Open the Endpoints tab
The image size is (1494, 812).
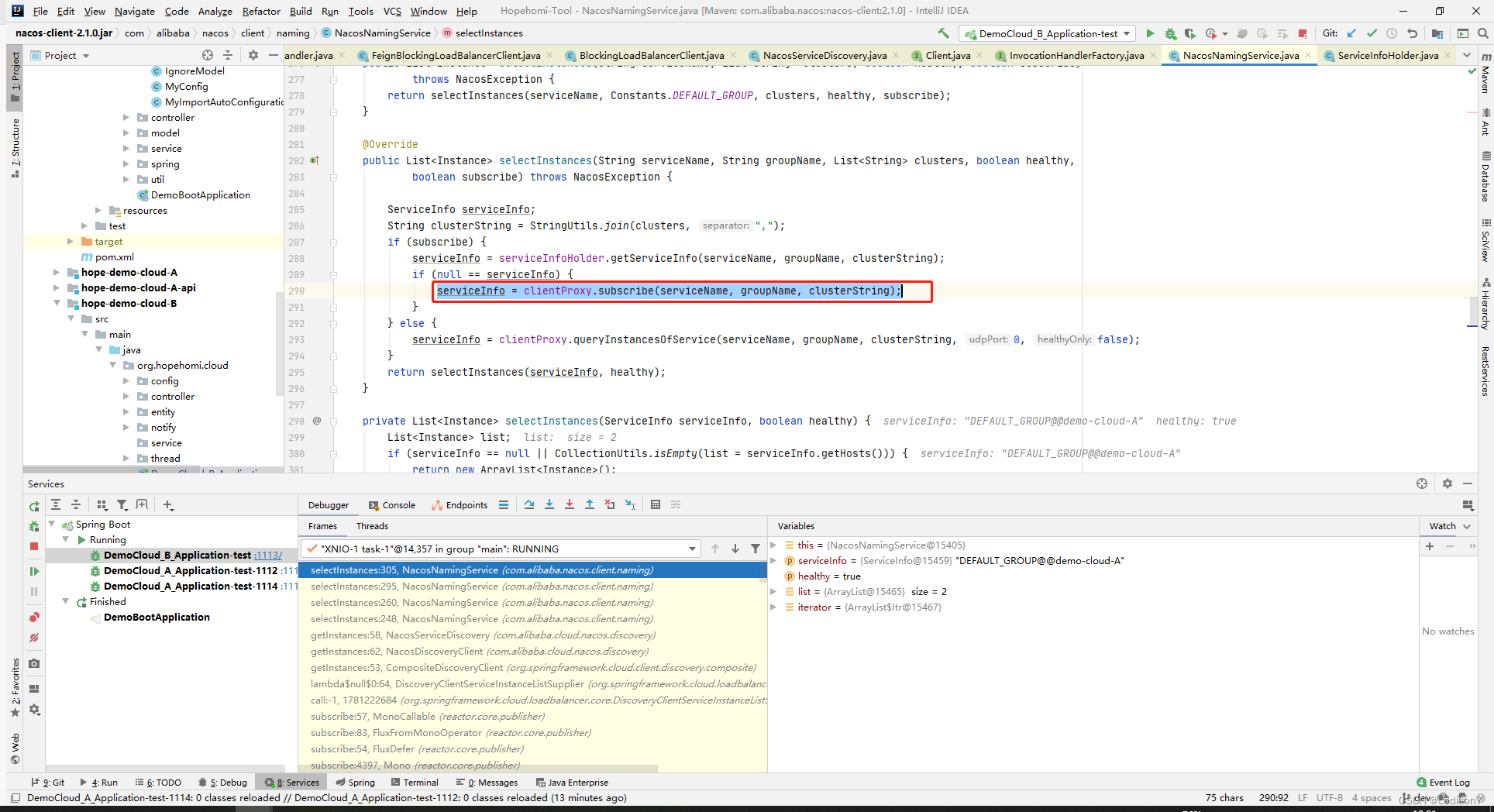point(460,505)
